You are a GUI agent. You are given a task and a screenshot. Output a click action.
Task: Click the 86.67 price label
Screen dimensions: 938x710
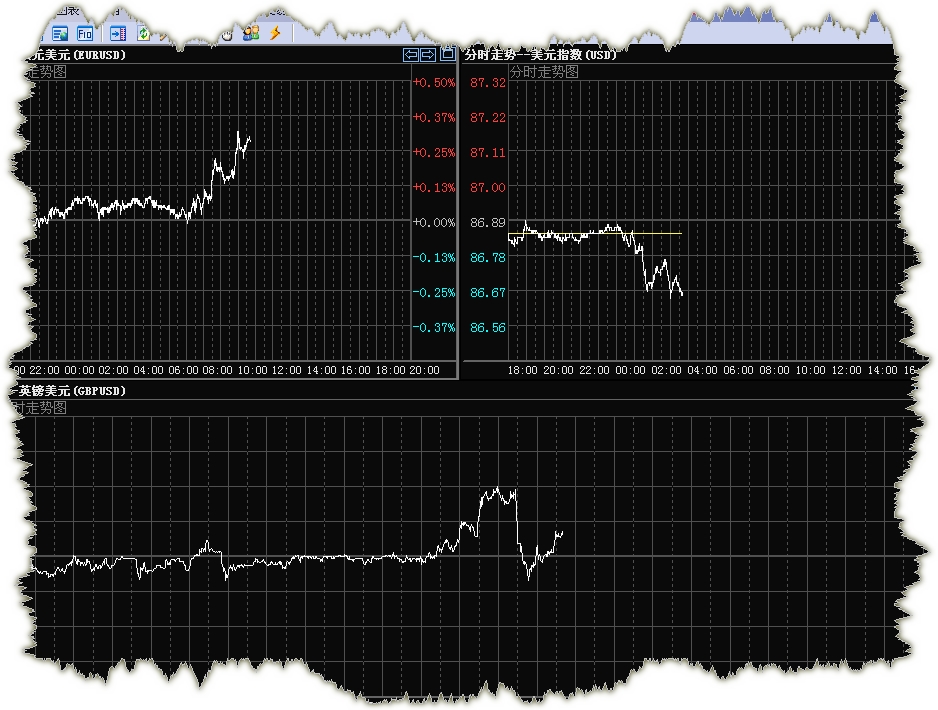(488, 292)
